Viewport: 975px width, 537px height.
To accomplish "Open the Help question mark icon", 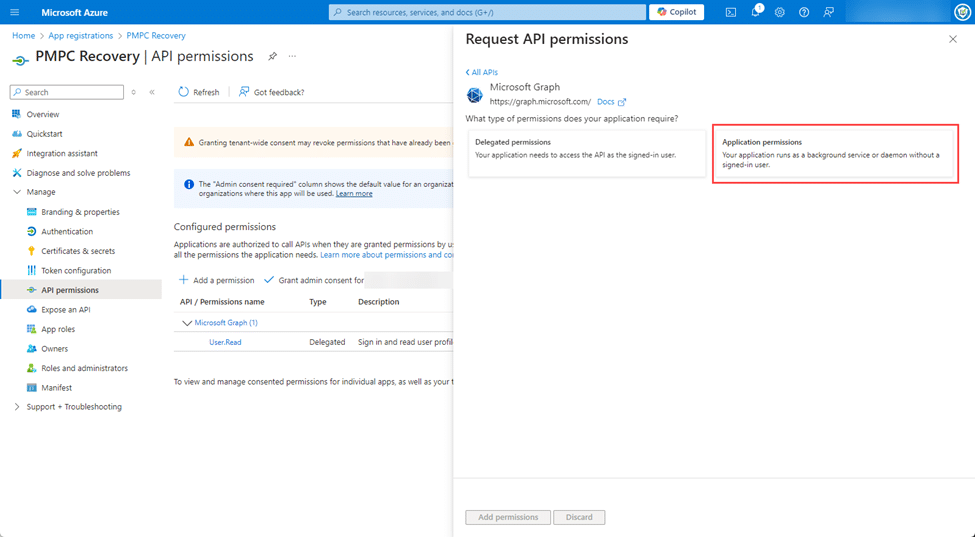I will (804, 12).
